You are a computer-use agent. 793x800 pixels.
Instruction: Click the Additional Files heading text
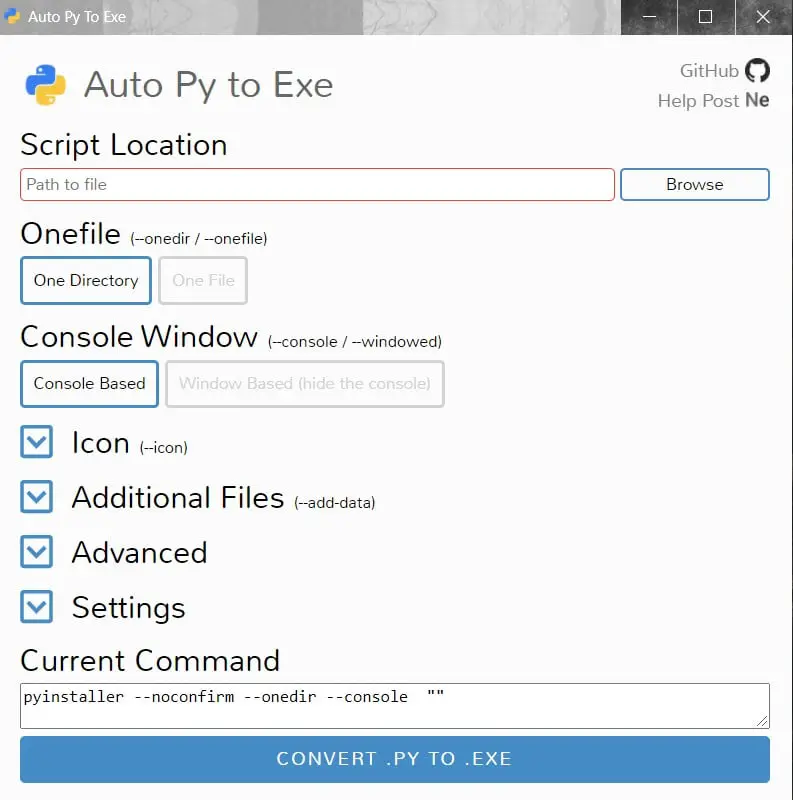[178, 497]
